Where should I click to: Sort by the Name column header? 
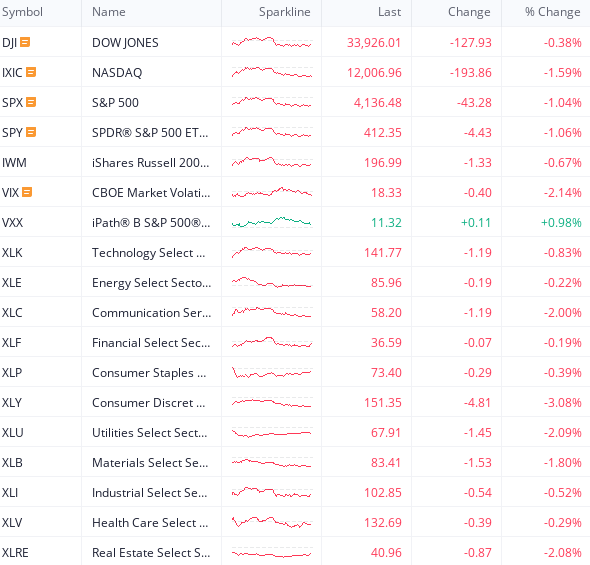pyautogui.click(x=109, y=12)
